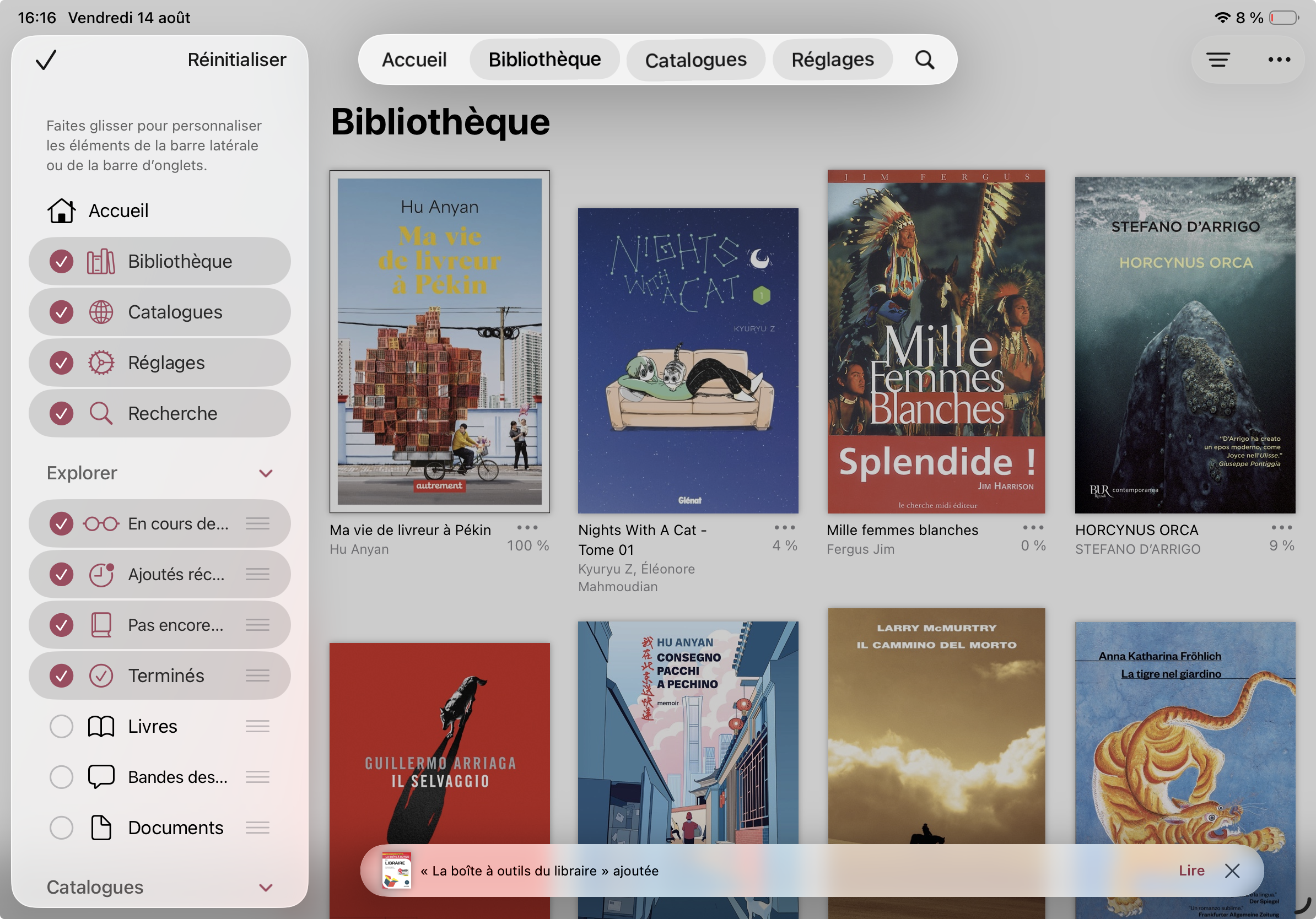Grab the reorder handle for Pas encore...
Screen dimensions: 1316x919
(x=258, y=624)
